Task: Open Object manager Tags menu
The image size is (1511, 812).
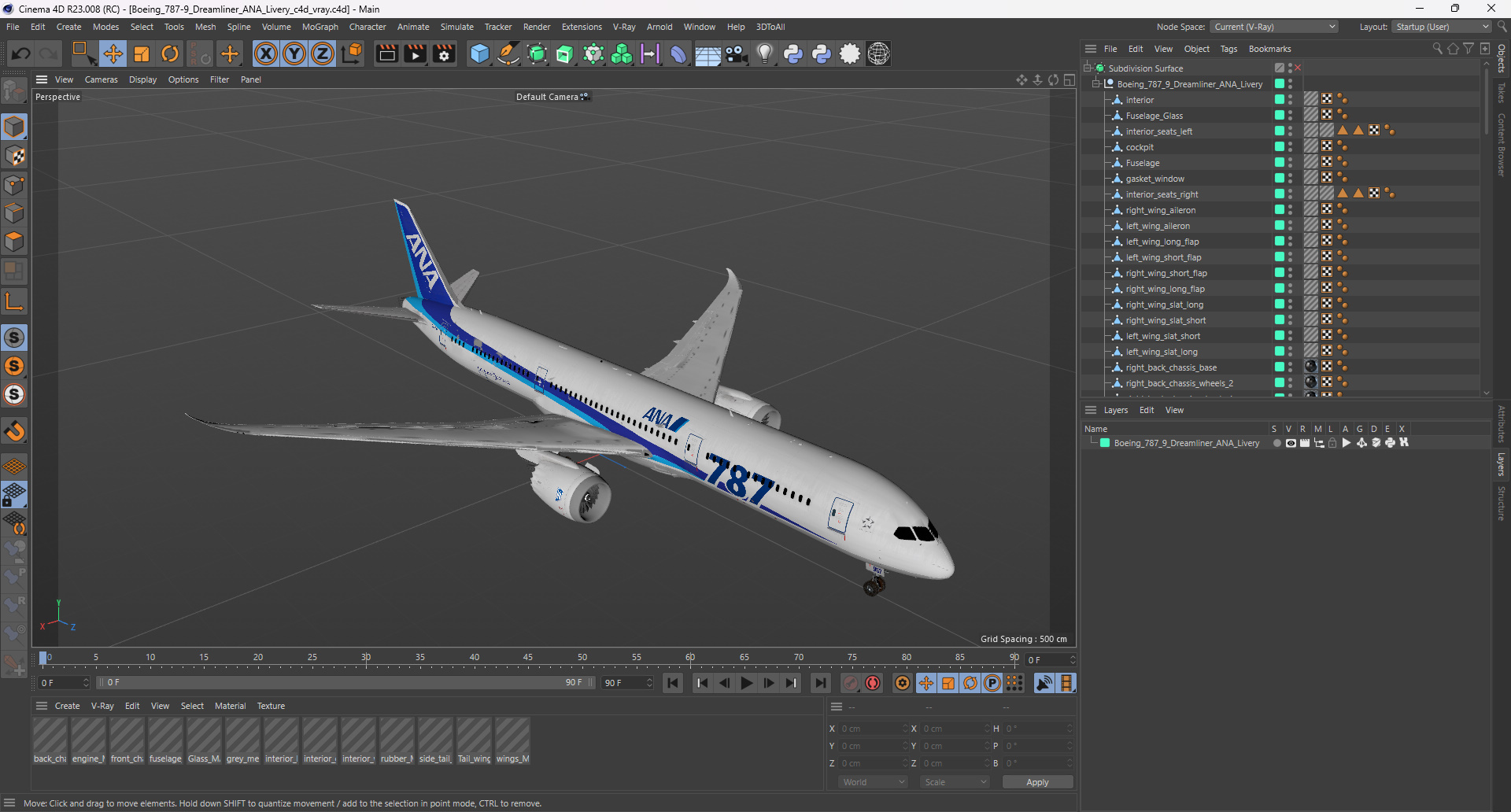Action: tap(1228, 49)
